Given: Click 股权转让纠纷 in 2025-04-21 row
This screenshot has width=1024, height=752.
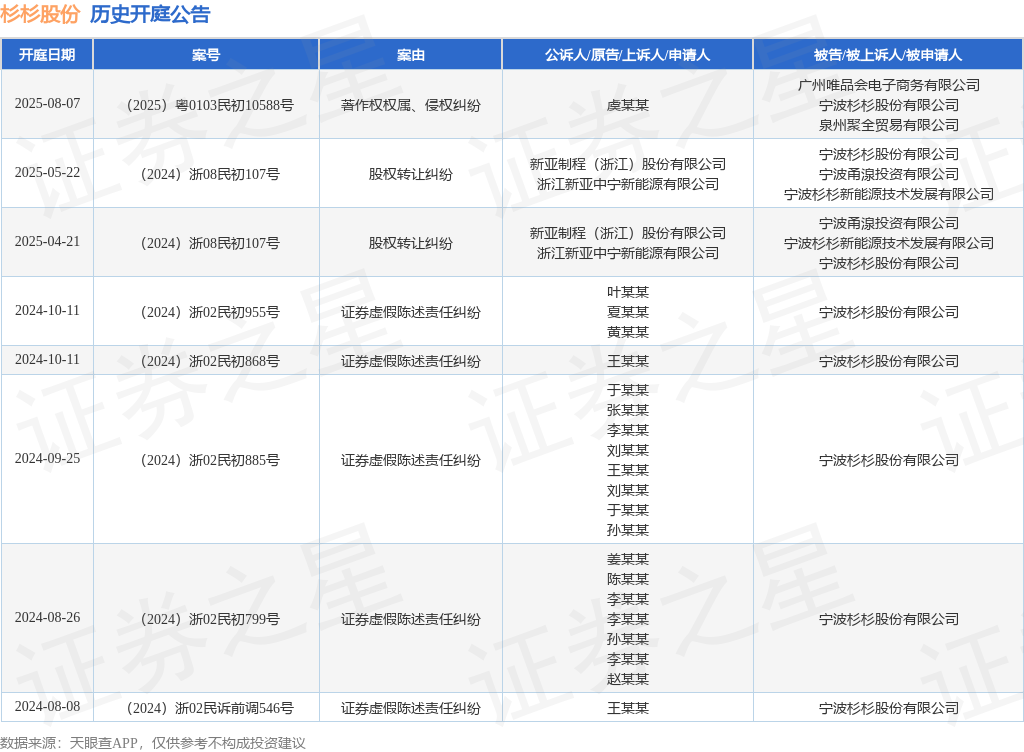Looking at the screenshot, I should pyautogui.click(x=411, y=243).
